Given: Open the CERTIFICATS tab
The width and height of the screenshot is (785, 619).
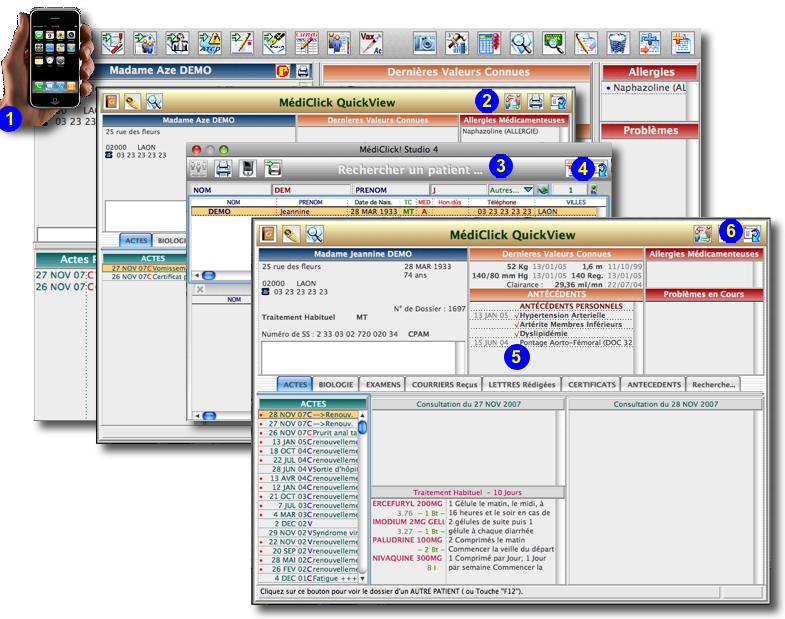Looking at the screenshot, I should 591,384.
